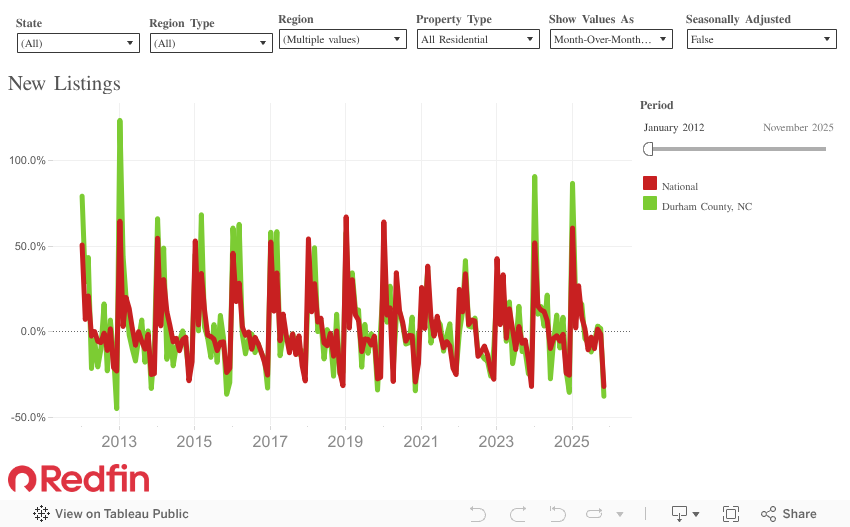The height and width of the screenshot is (527, 850).
Task: Click the Durham County 2024 green spike
Action: coord(535,178)
